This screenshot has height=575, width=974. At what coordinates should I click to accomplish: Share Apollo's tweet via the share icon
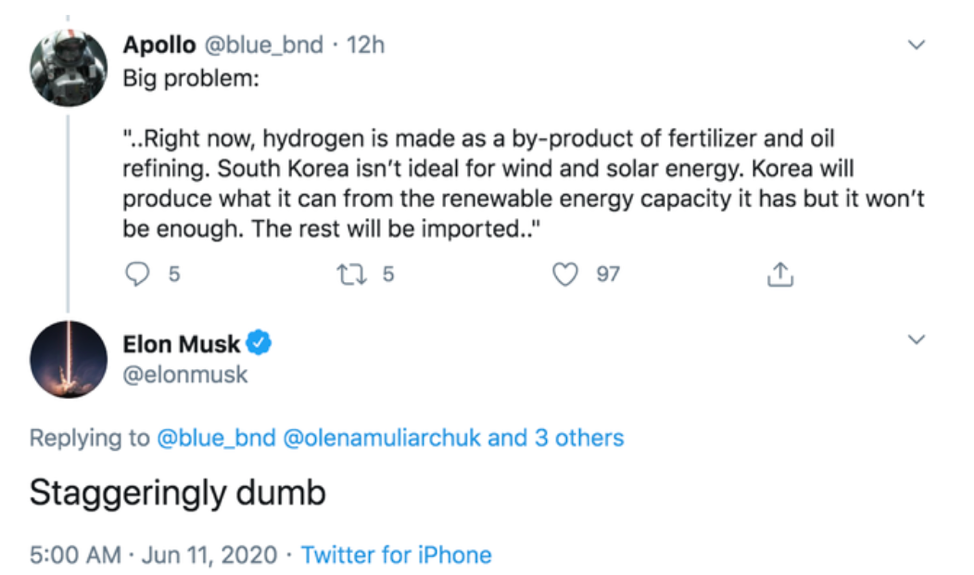click(780, 274)
